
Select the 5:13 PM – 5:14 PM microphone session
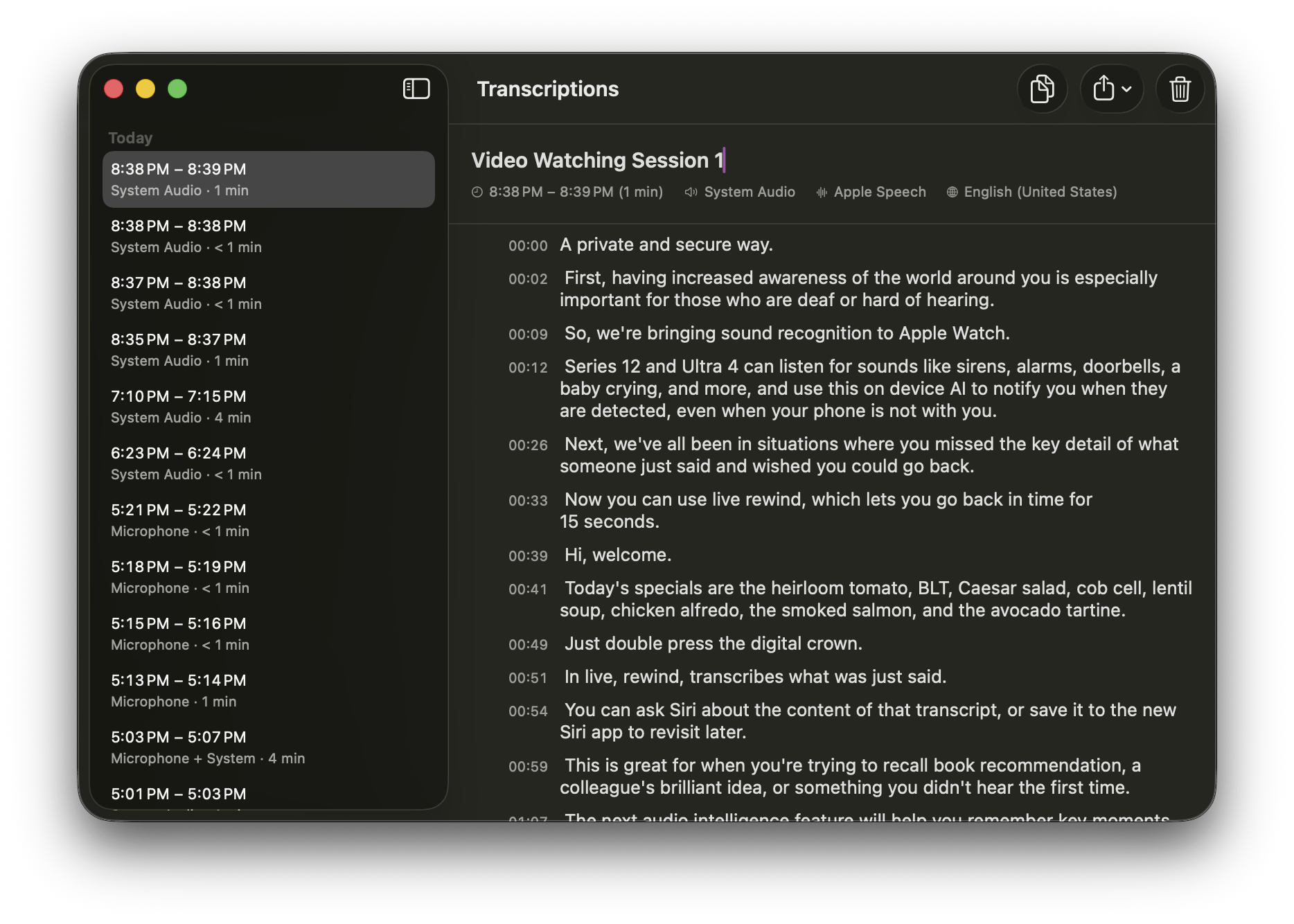[269, 691]
